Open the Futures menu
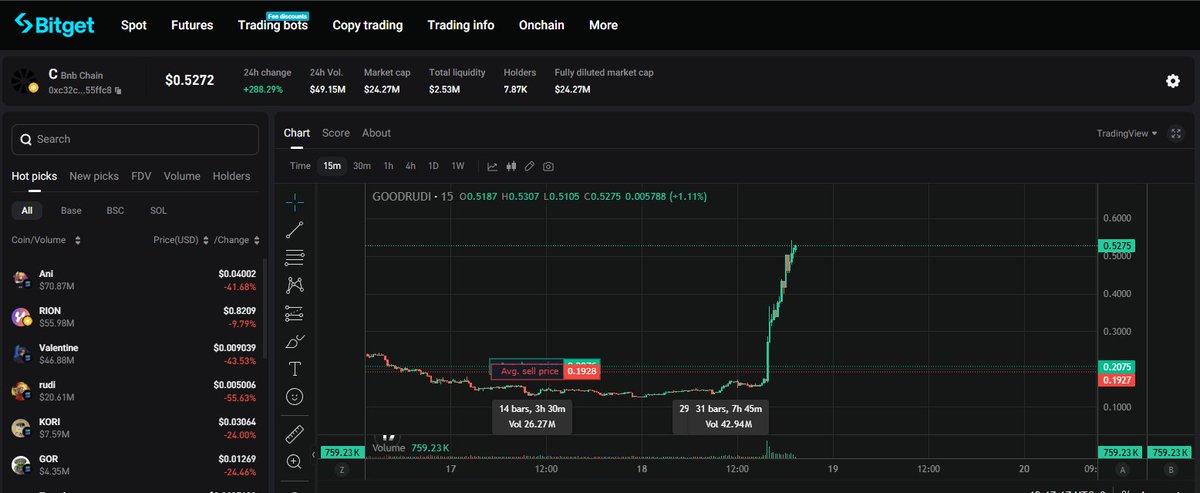 point(192,25)
